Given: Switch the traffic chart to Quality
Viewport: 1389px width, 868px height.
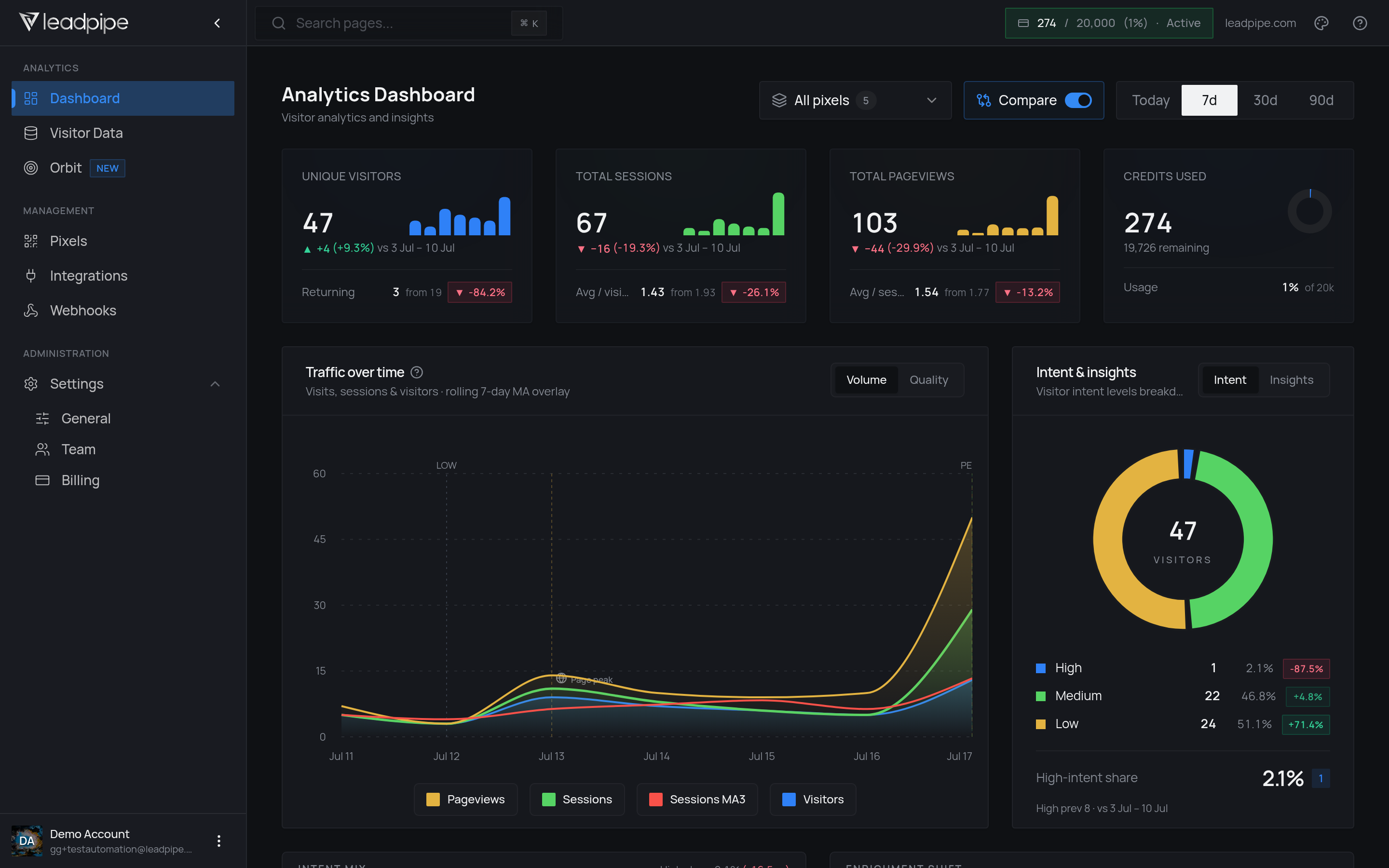Looking at the screenshot, I should click(x=929, y=380).
